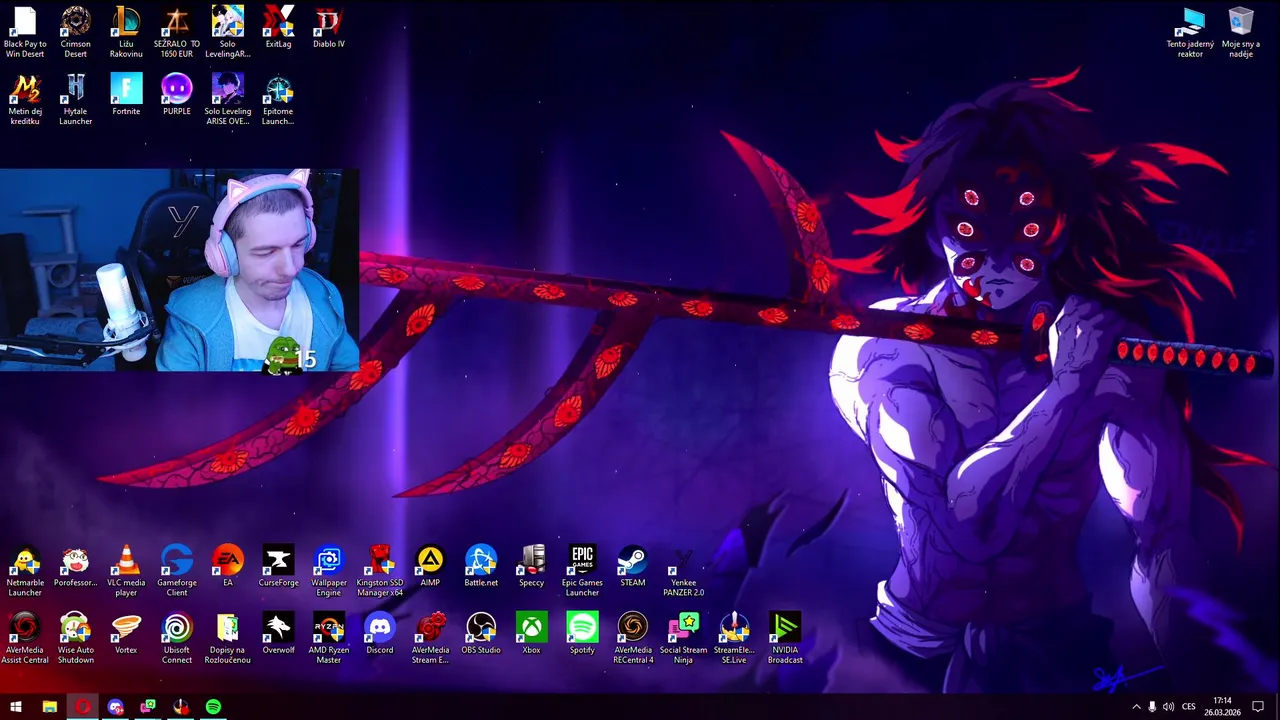Open File Explorer from the taskbar
1280x720 pixels.
(49, 706)
